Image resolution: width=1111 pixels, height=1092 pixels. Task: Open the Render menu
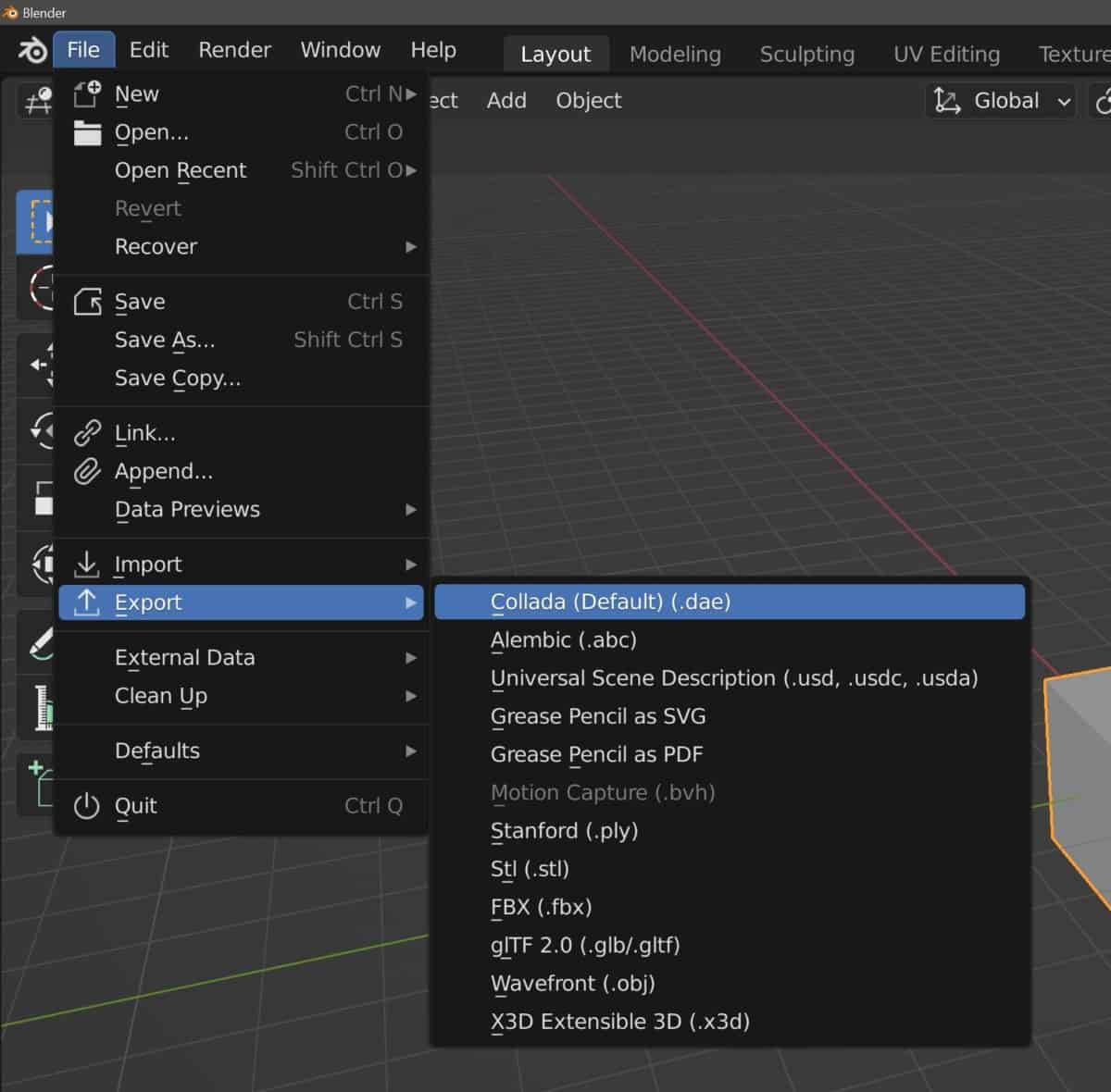pos(234,50)
